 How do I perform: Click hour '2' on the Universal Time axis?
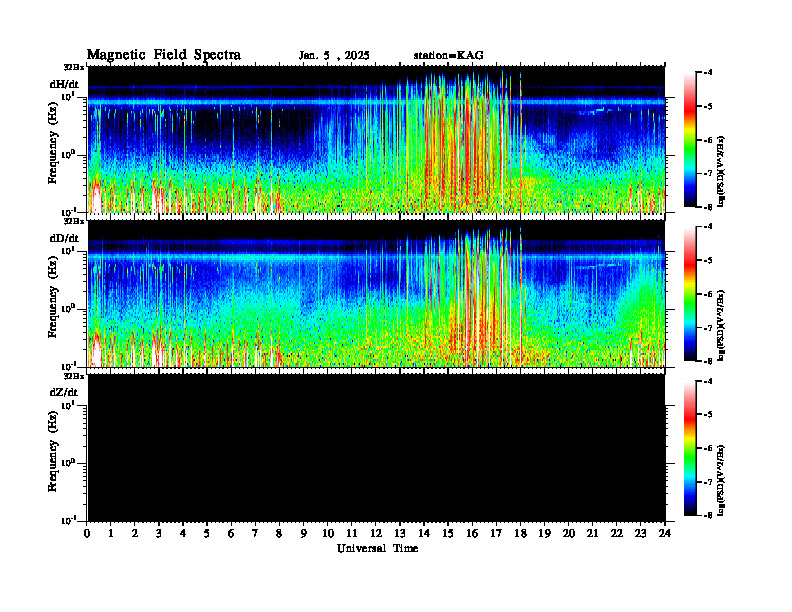point(135,534)
